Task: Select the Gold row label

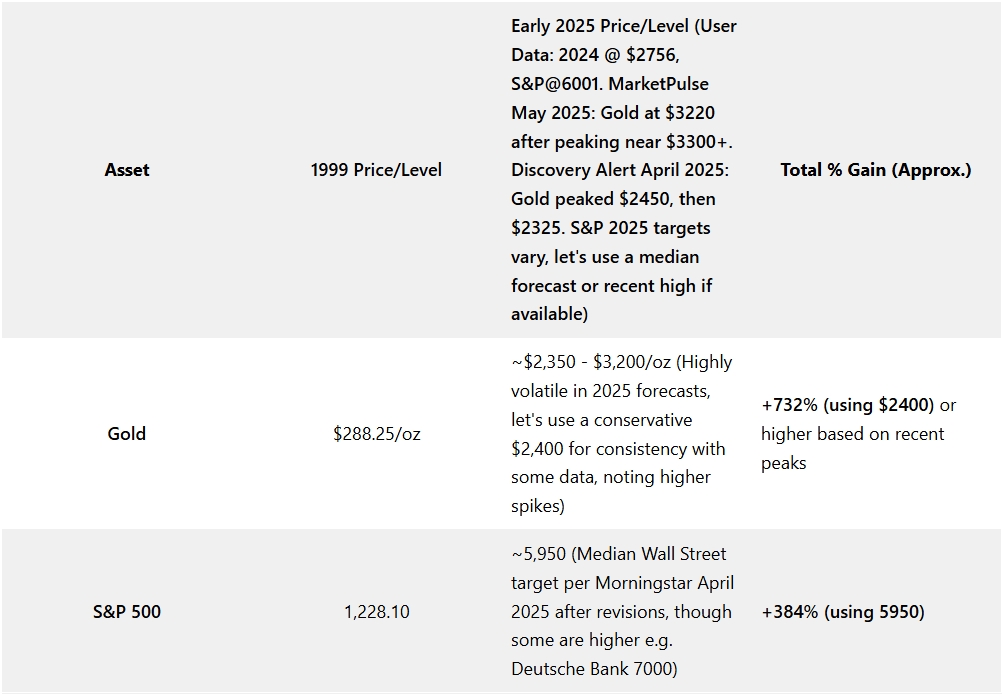Action: (127, 434)
